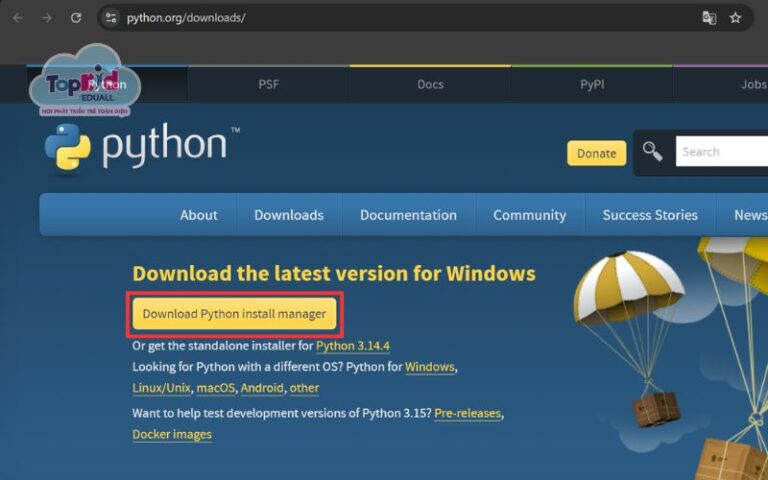Open the News menu
Screen dimensions: 768x480
(x=750, y=215)
